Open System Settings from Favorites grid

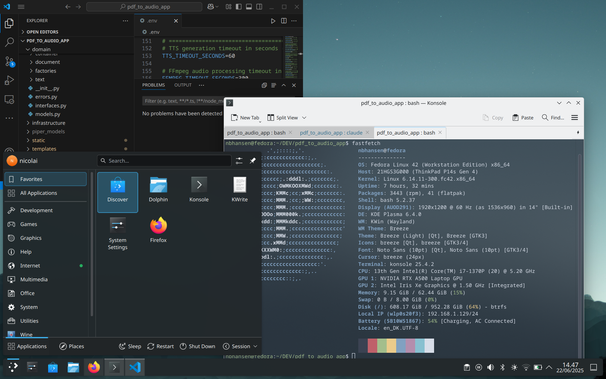click(117, 234)
